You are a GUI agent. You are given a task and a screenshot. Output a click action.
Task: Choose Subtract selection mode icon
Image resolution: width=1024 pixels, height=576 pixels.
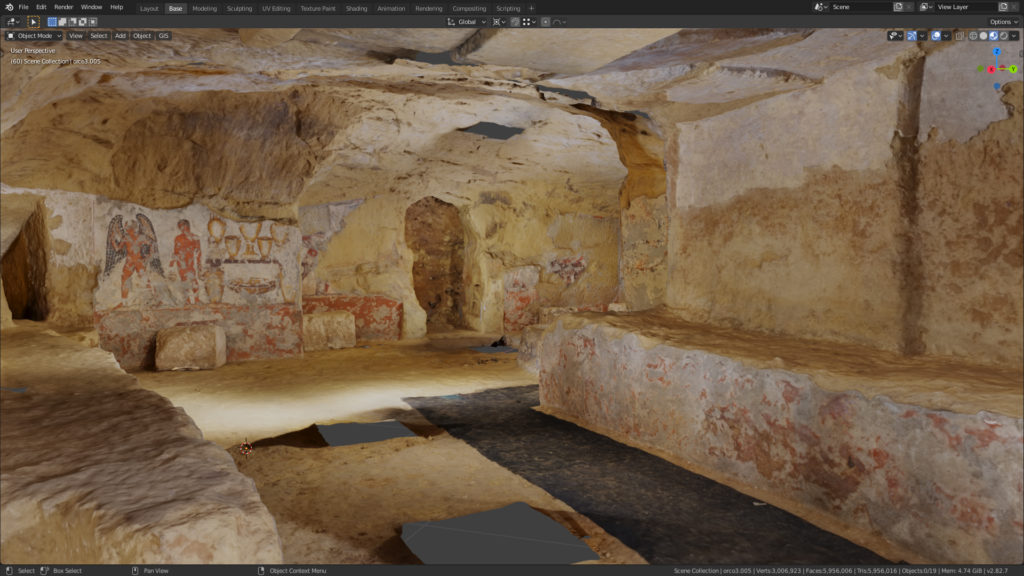click(x=72, y=22)
